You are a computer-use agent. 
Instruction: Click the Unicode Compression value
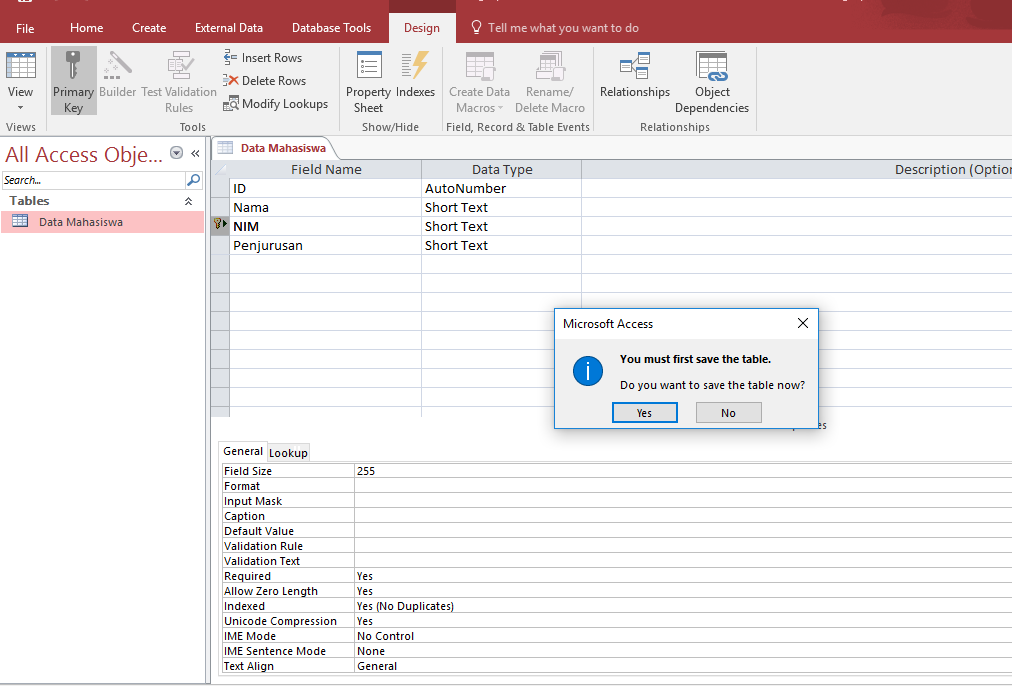point(683,621)
